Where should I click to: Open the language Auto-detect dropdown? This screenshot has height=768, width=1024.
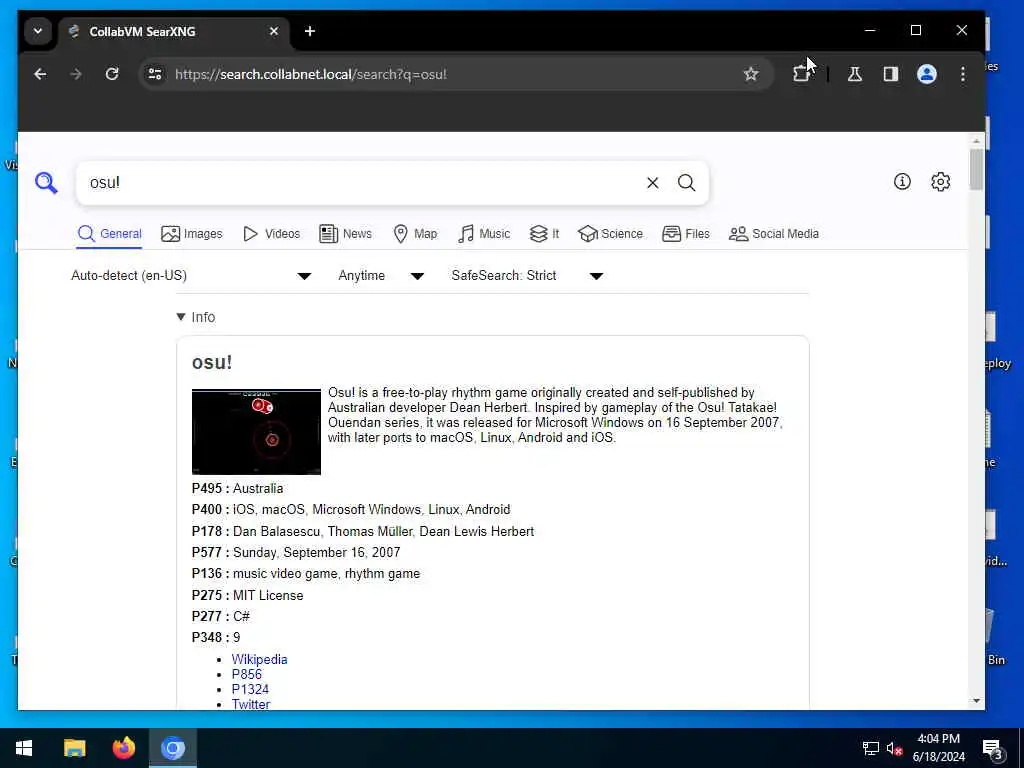pos(191,276)
